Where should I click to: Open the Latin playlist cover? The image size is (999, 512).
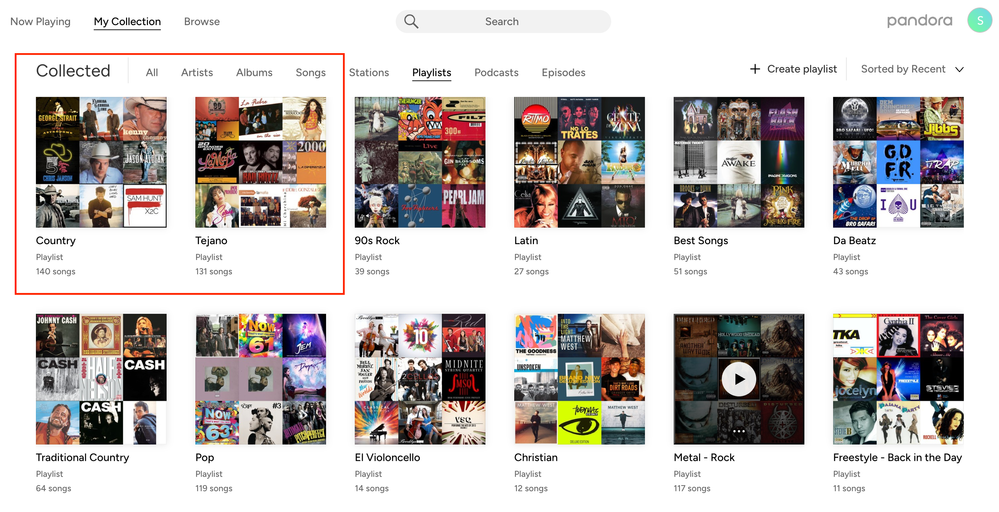coord(580,162)
